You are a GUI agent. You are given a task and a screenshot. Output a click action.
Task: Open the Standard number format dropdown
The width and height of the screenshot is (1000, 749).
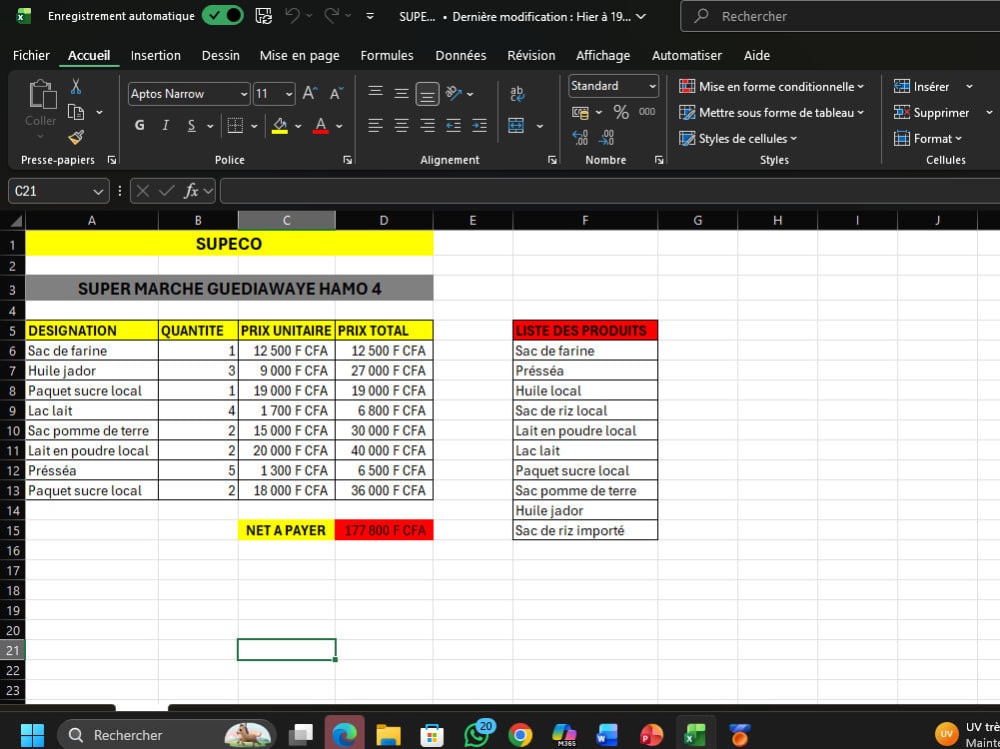point(652,86)
